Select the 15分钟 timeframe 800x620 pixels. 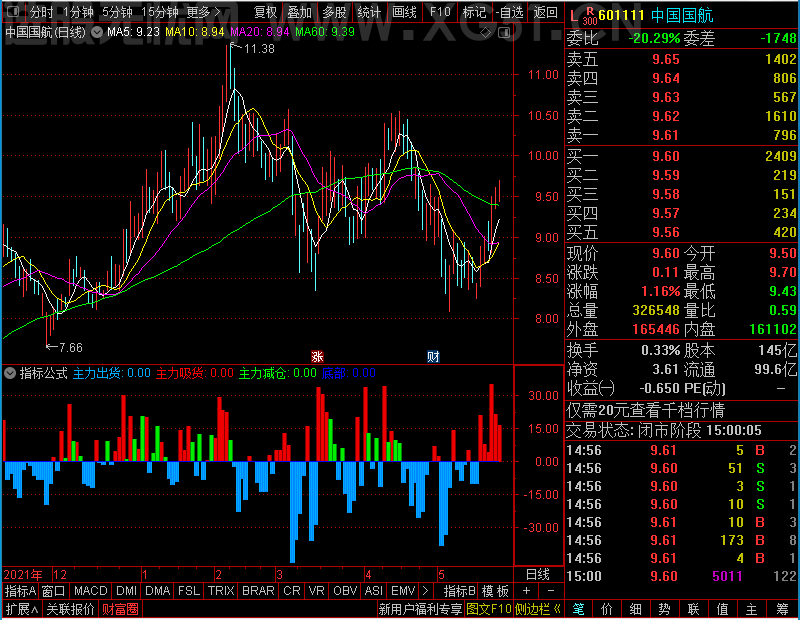pyautogui.click(x=160, y=11)
